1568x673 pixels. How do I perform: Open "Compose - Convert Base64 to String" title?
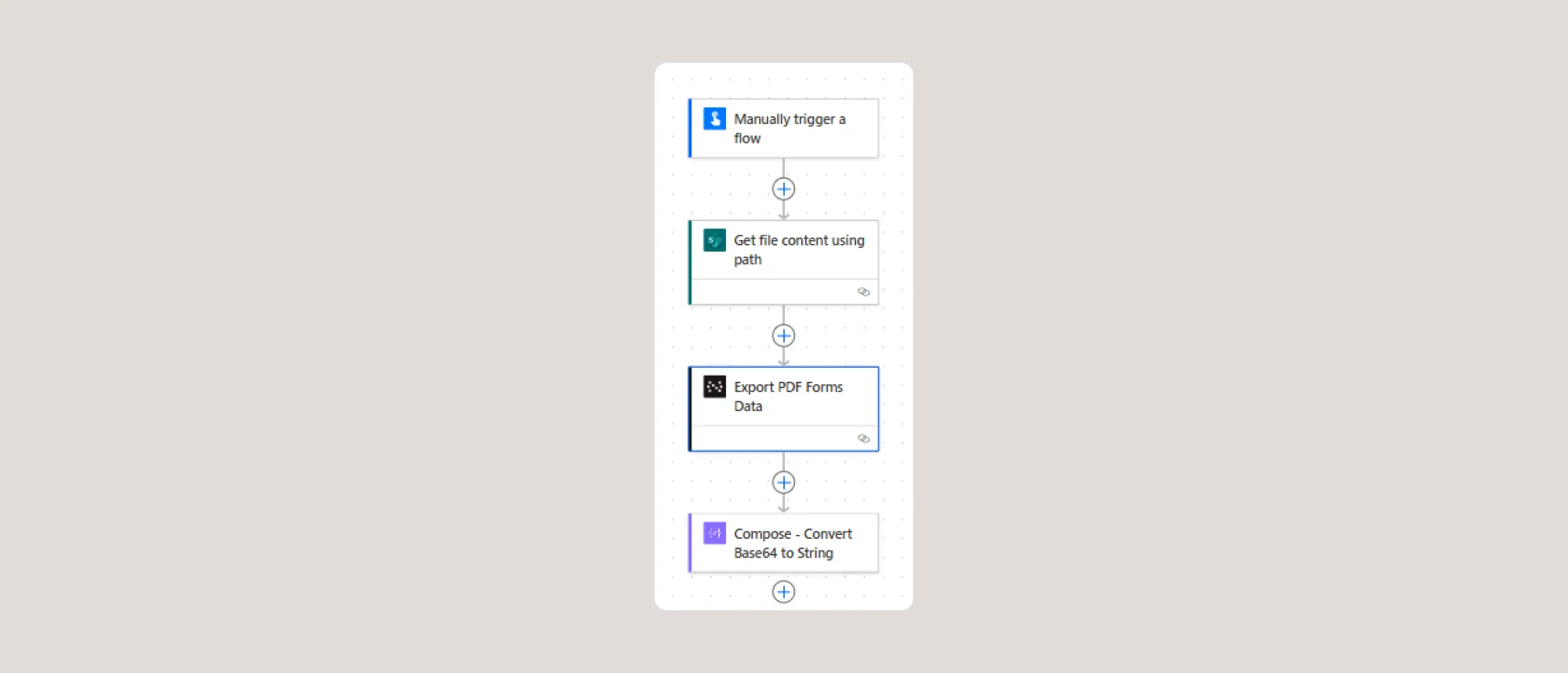click(793, 543)
